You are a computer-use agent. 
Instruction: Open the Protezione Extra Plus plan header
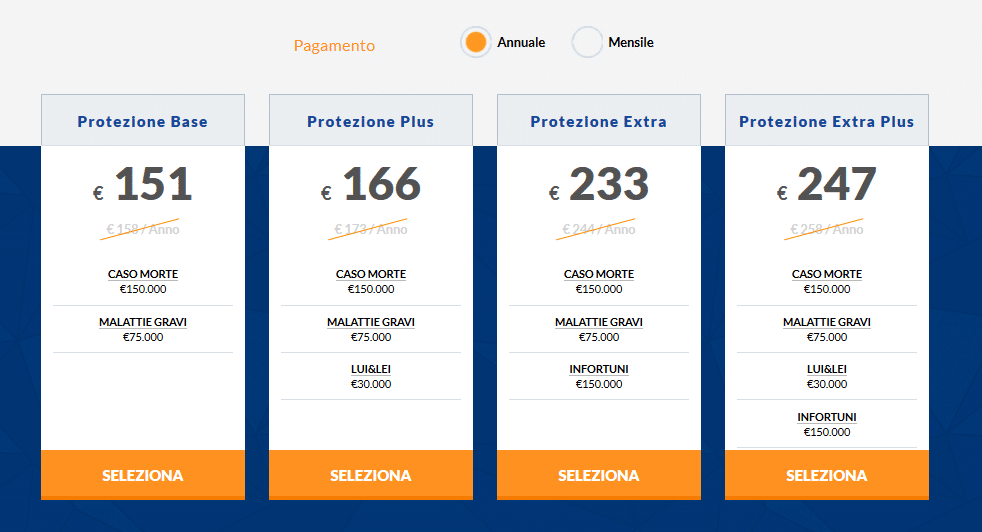point(827,121)
